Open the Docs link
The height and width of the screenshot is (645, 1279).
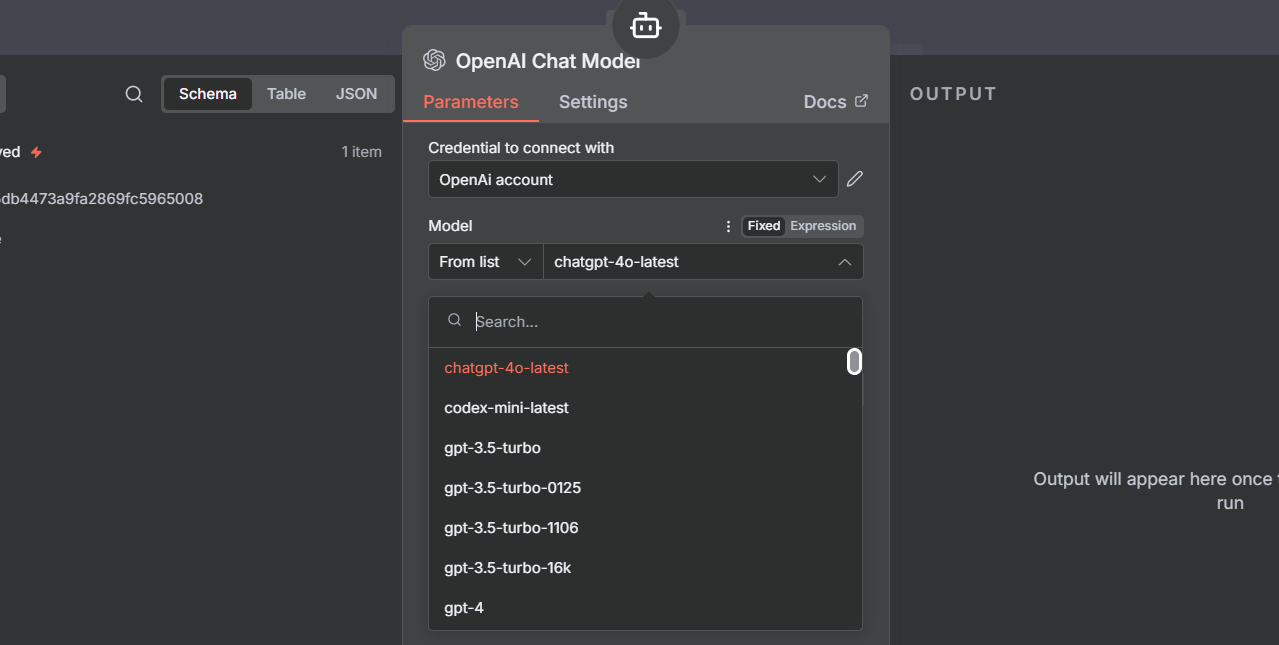click(x=826, y=101)
